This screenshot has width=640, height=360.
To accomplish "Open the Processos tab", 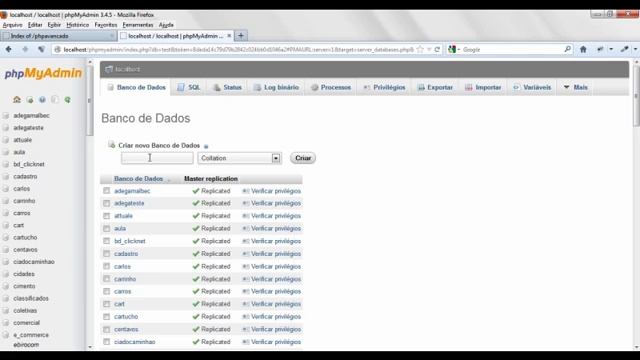I will (331, 87).
